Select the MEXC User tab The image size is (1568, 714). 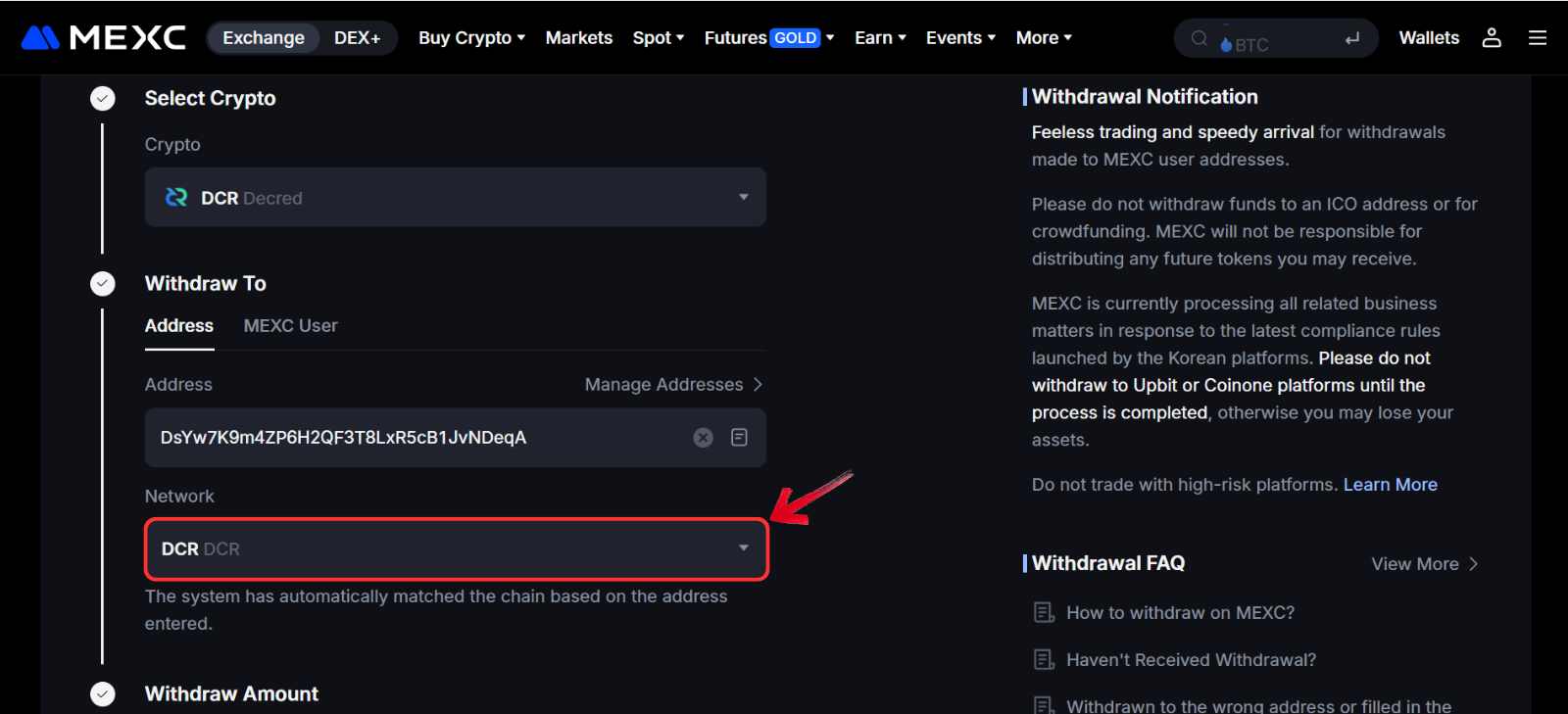[x=290, y=326]
